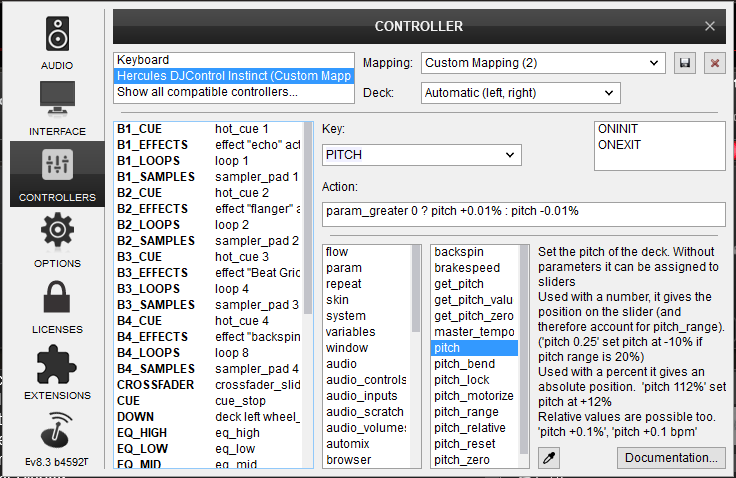Click the Action script input field
The height and width of the screenshot is (478, 736).
coord(523,214)
